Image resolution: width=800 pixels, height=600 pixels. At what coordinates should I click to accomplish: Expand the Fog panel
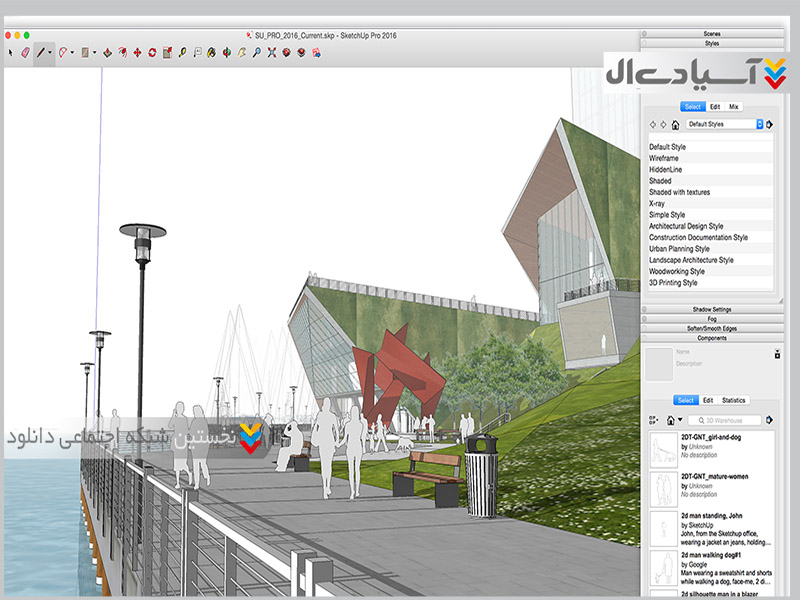[x=712, y=319]
